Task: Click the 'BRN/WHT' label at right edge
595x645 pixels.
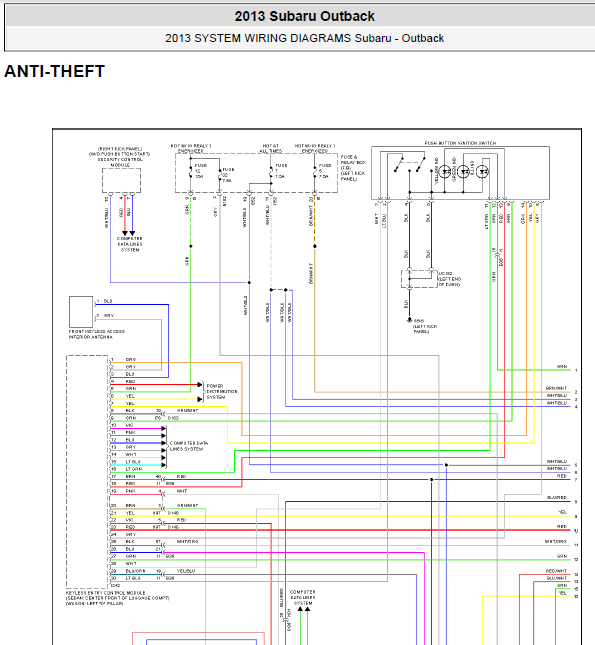Action: pos(556,388)
